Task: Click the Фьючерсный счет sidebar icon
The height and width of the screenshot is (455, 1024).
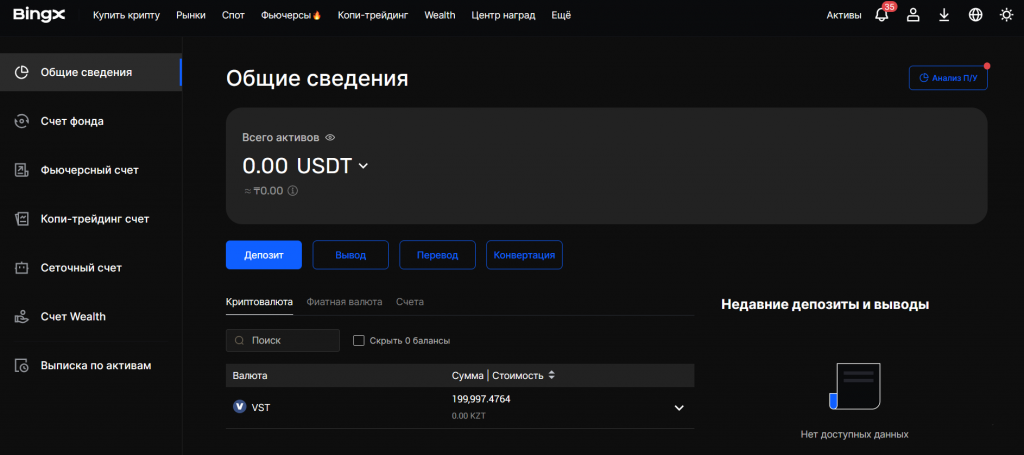Action: click(x=22, y=170)
